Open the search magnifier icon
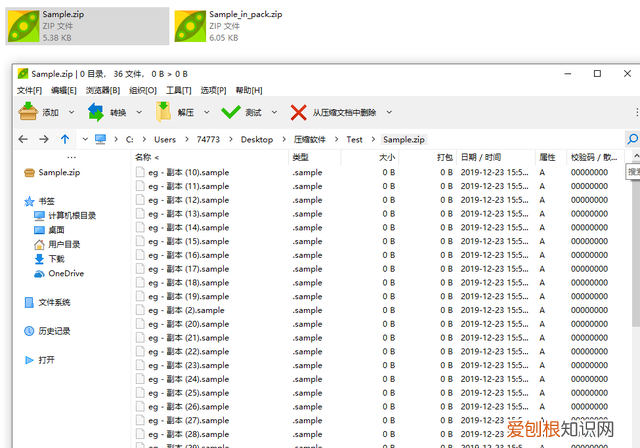Screen dimensions: 640x448 (632, 139)
